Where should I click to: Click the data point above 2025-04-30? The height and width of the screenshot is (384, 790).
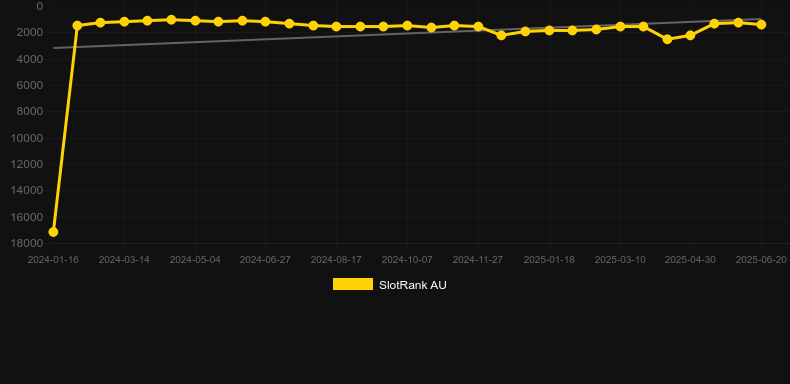click(690, 35)
